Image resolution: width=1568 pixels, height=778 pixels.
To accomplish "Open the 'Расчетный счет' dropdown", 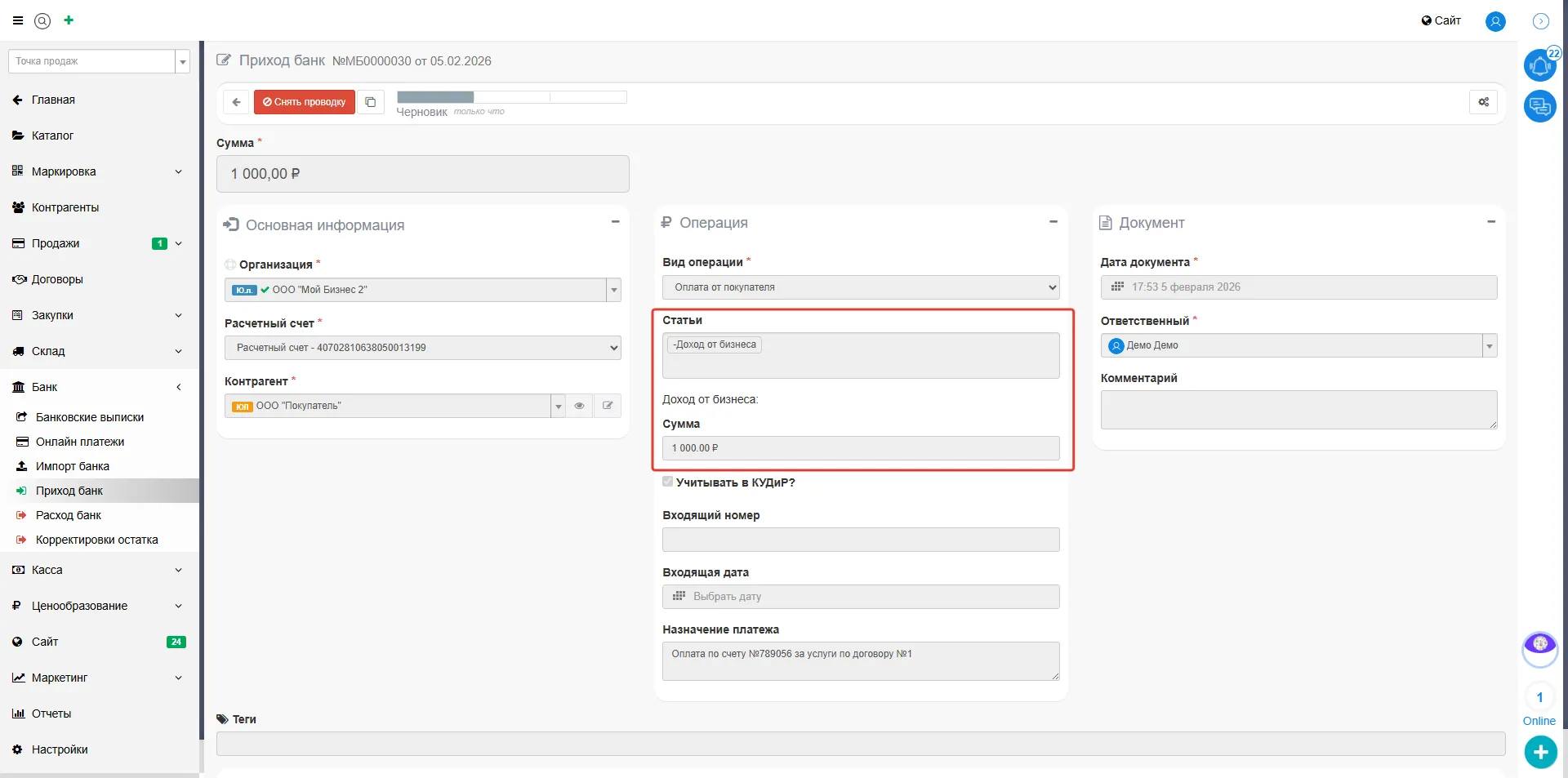I will coord(422,348).
